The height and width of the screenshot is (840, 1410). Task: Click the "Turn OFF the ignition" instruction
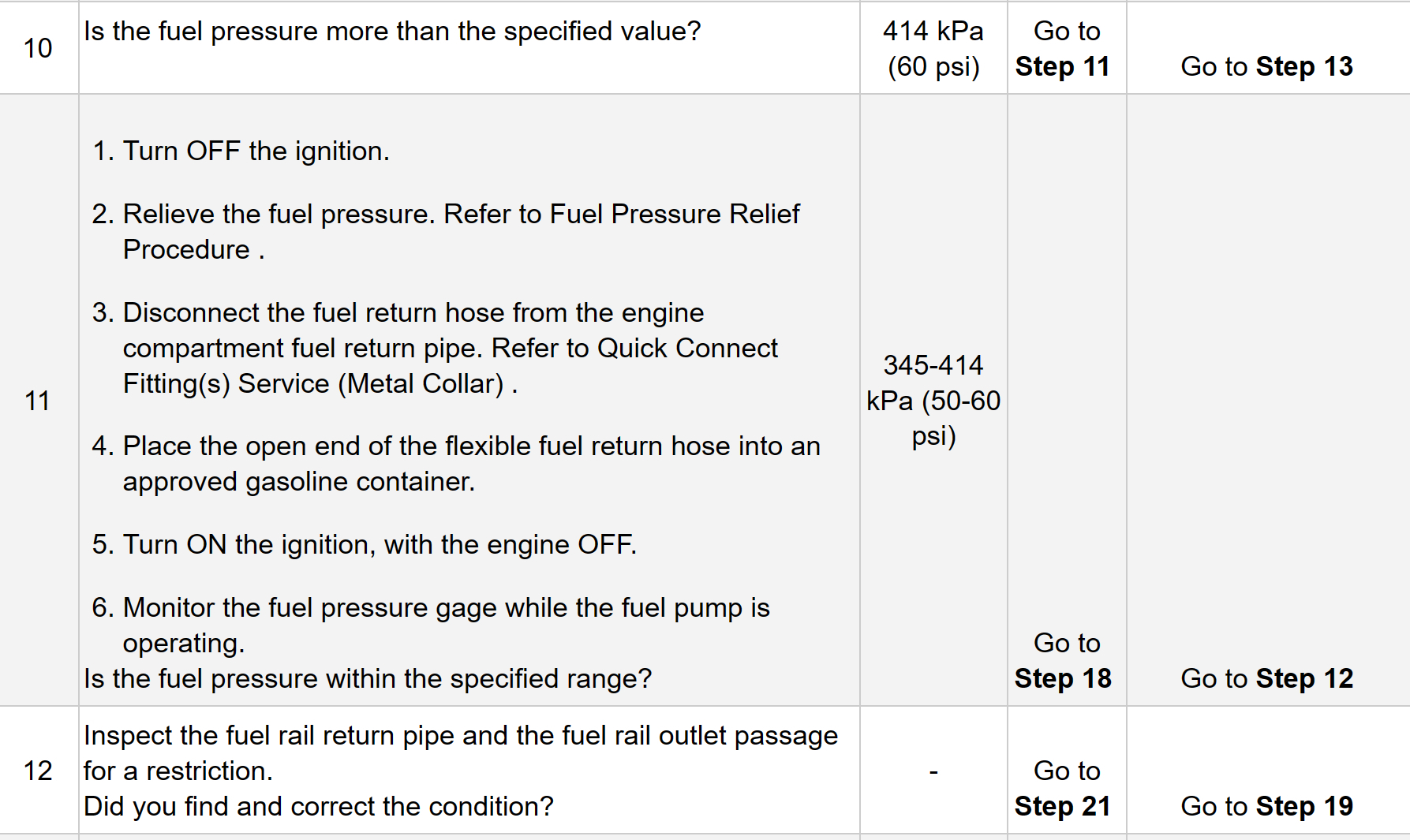(256, 151)
